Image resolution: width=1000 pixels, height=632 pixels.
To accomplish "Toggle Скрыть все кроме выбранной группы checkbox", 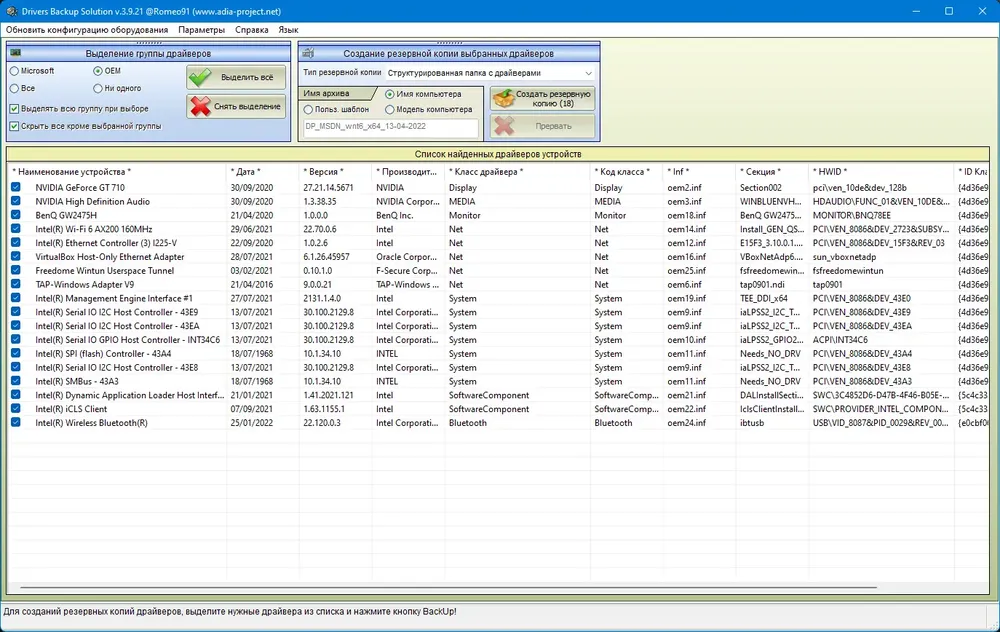I will click(14, 126).
